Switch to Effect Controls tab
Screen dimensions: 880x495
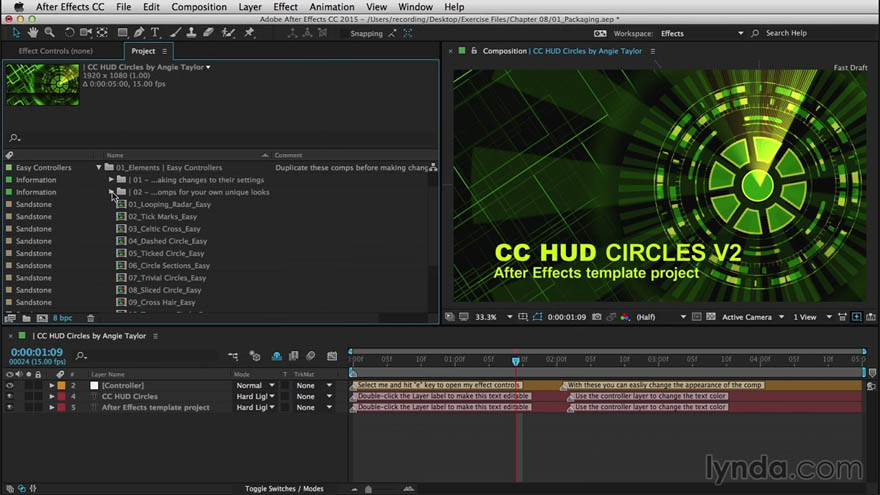tap(56, 51)
